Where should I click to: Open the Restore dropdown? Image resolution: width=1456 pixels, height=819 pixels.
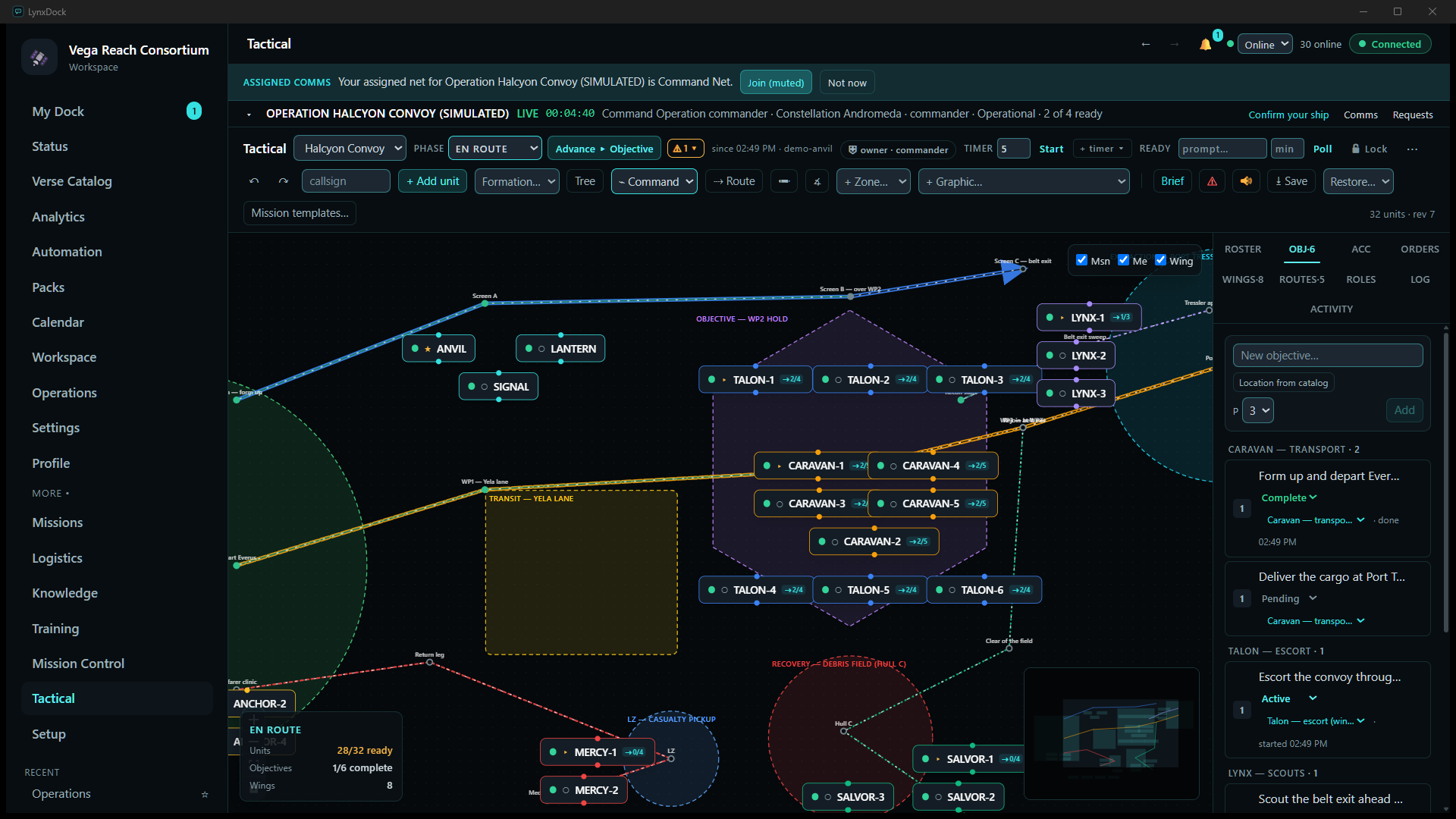pos(1359,181)
